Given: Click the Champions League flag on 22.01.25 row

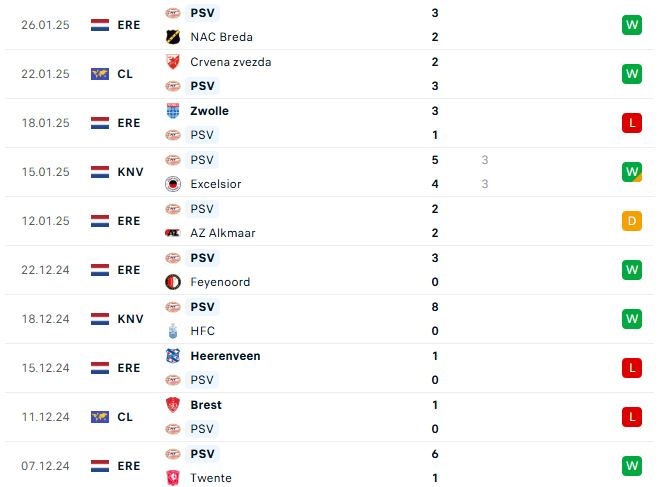Looking at the screenshot, I should coord(100,74).
